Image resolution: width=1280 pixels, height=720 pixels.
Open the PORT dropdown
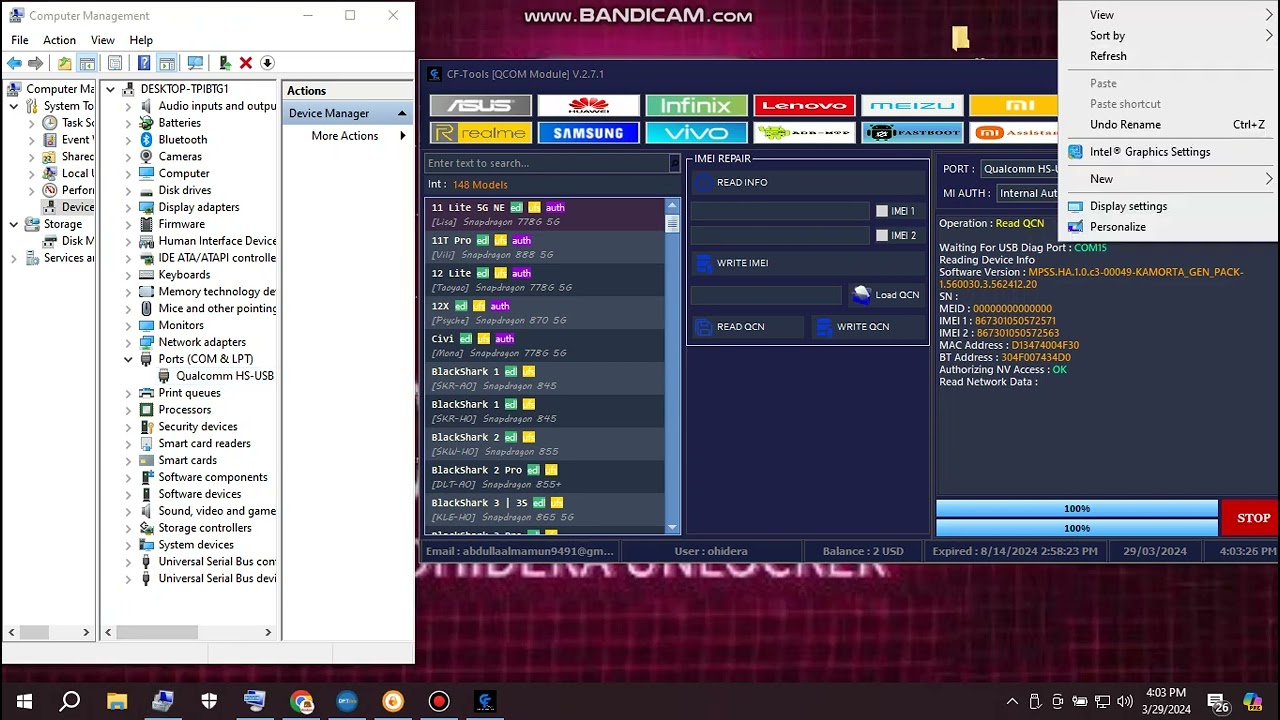coord(1018,169)
